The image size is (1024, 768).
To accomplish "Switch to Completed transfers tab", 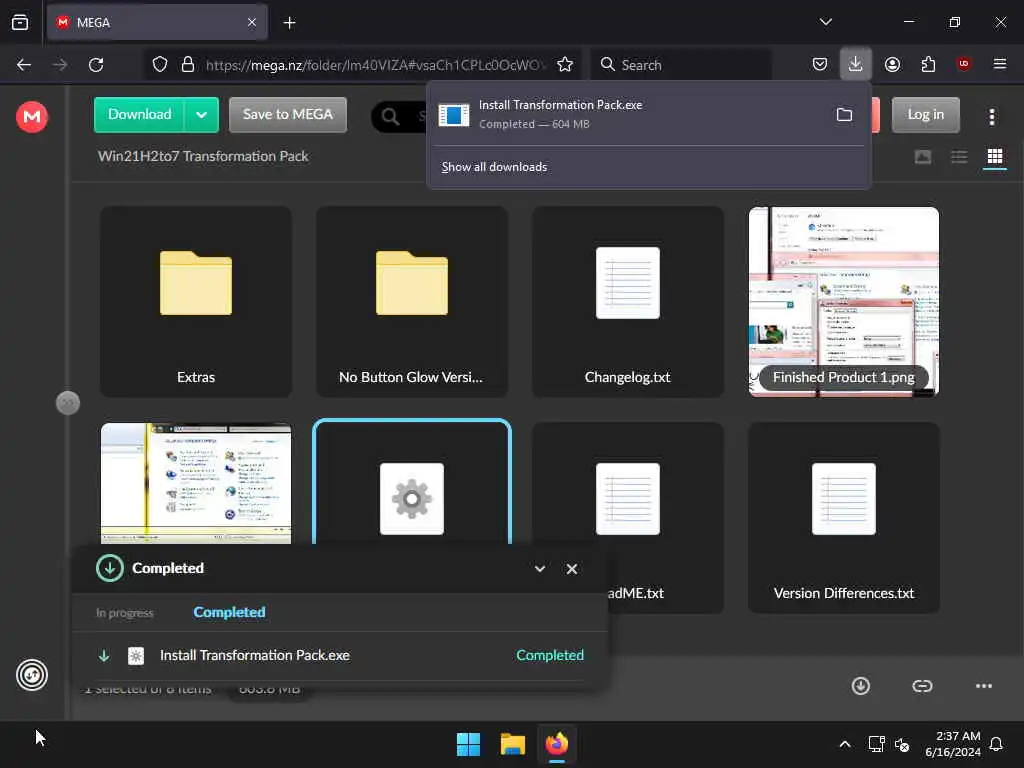I will coord(229,612).
